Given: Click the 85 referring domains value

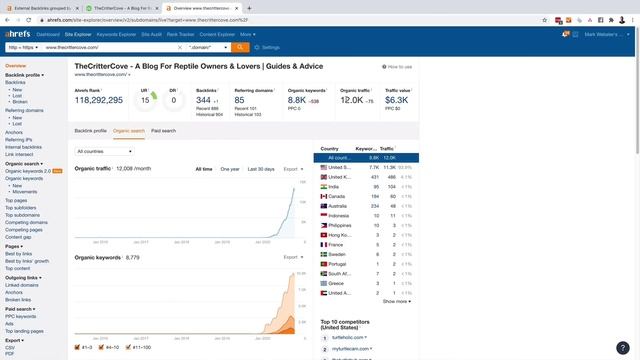Looking at the screenshot, I should pos(239,100).
